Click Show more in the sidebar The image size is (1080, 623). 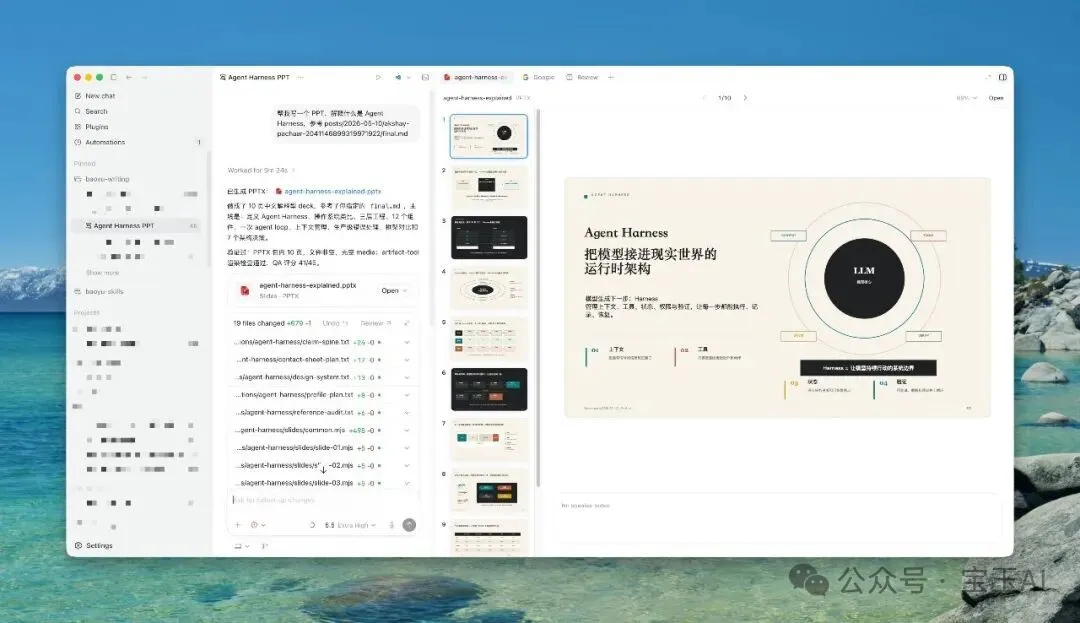click(103, 273)
